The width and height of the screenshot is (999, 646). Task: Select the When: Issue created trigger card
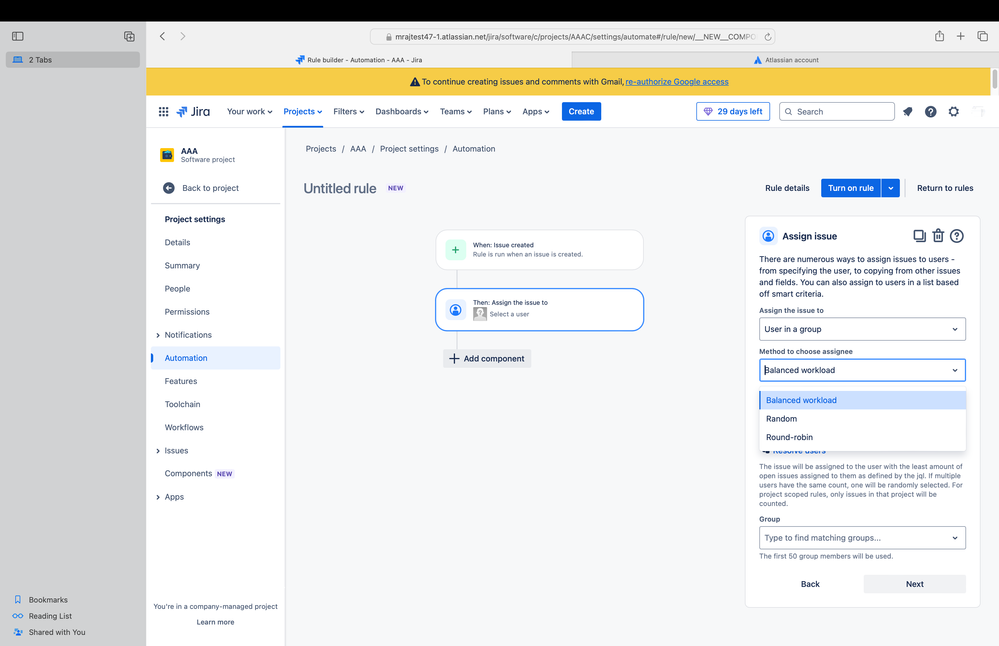[540, 250]
